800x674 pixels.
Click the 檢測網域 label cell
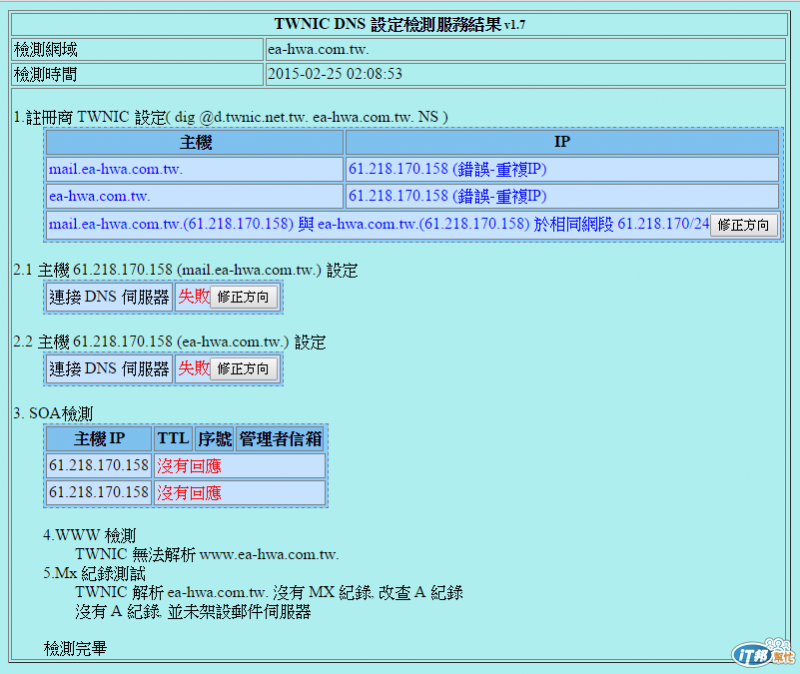coord(137,49)
